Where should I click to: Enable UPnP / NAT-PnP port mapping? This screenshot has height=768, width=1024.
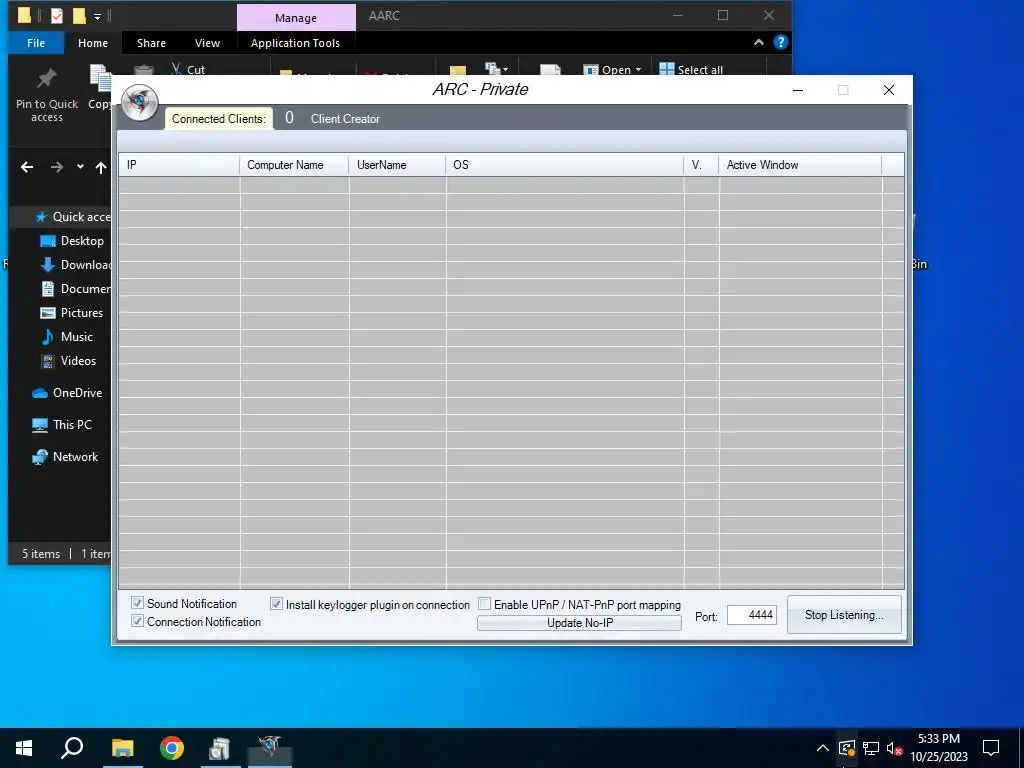click(x=485, y=604)
